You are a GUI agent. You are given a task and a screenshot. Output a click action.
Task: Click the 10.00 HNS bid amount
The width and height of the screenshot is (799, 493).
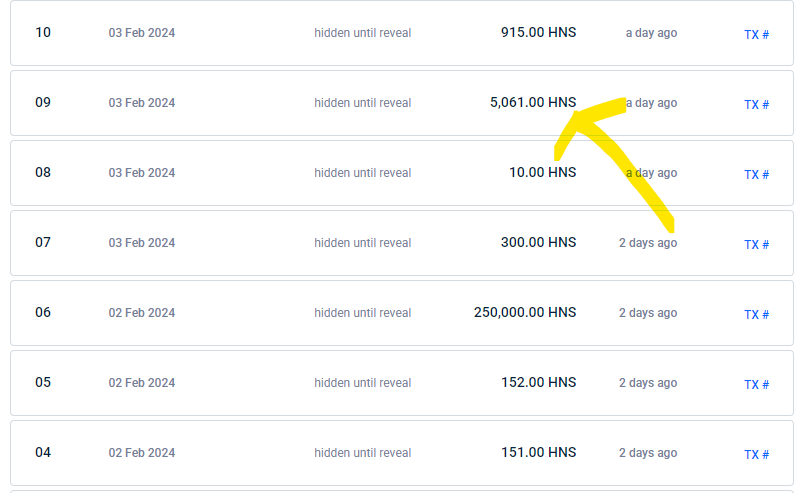coord(542,172)
